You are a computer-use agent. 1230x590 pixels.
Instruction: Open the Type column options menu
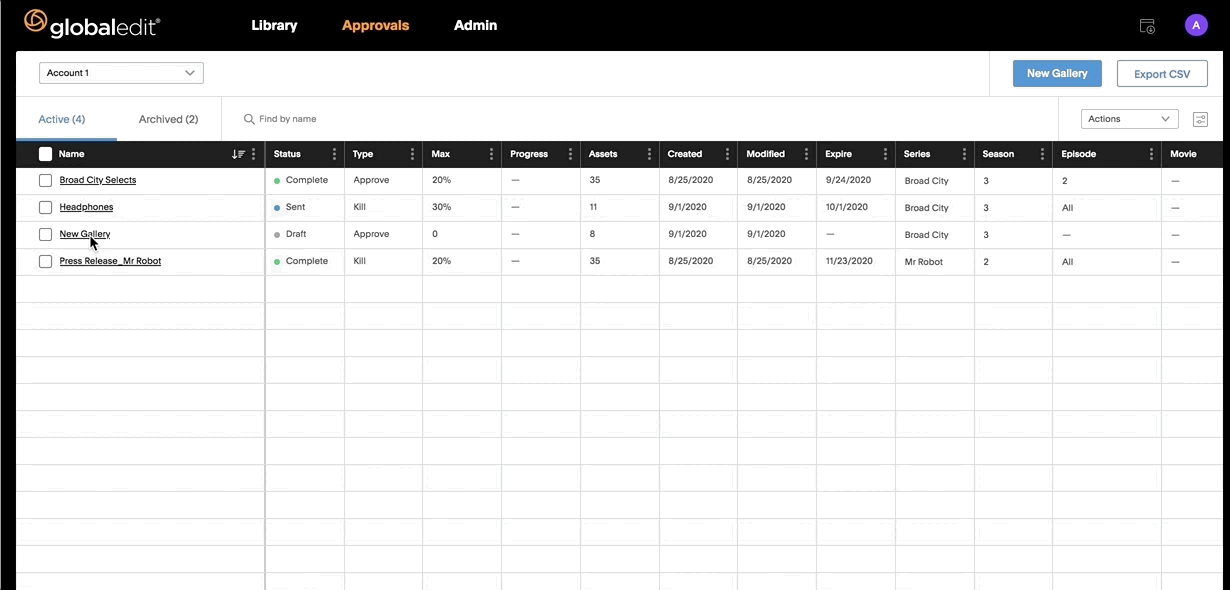coord(413,154)
